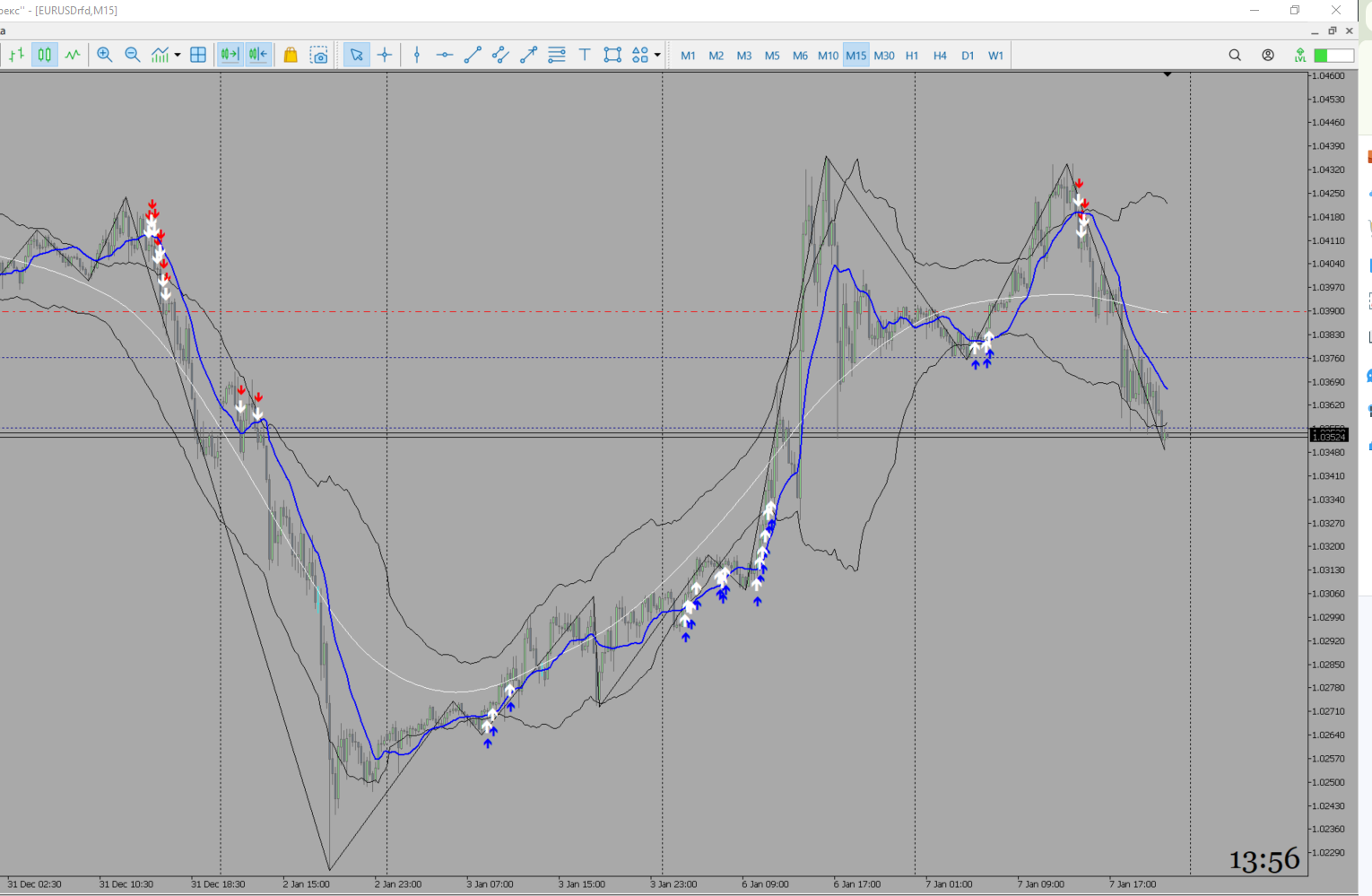Select the arrowed line drawing tool
This screenshot has width=1372, height=896.
[528, 55]
